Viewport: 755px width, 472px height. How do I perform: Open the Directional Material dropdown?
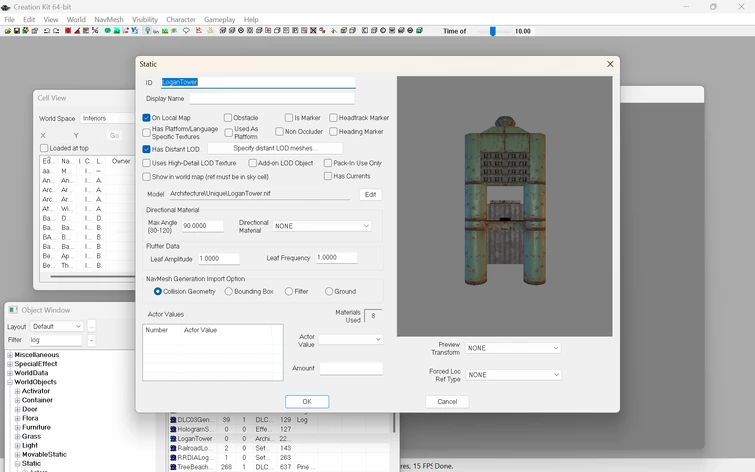point(322,226)
